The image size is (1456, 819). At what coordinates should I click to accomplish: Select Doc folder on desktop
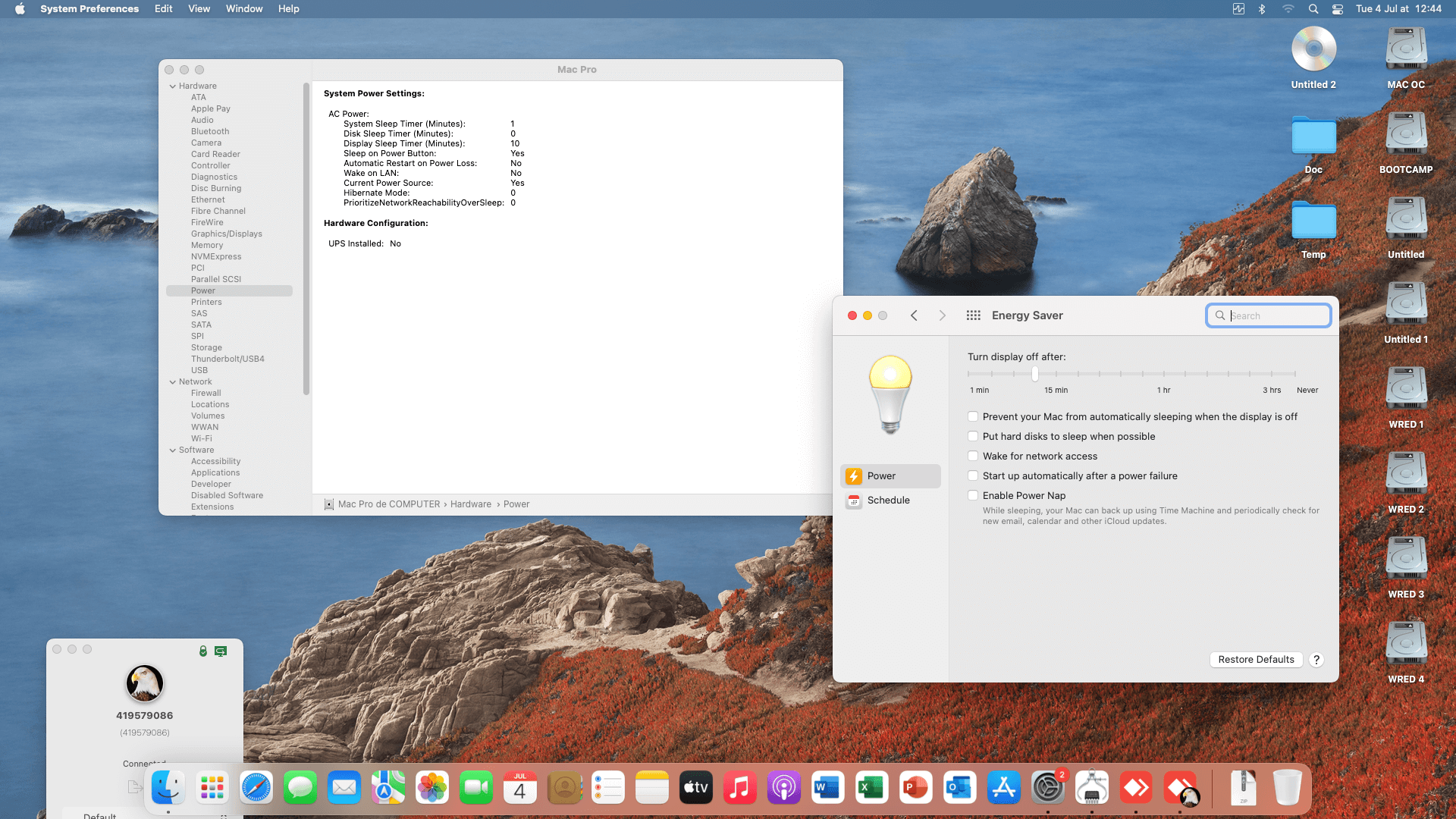(x=1313, y=144)
